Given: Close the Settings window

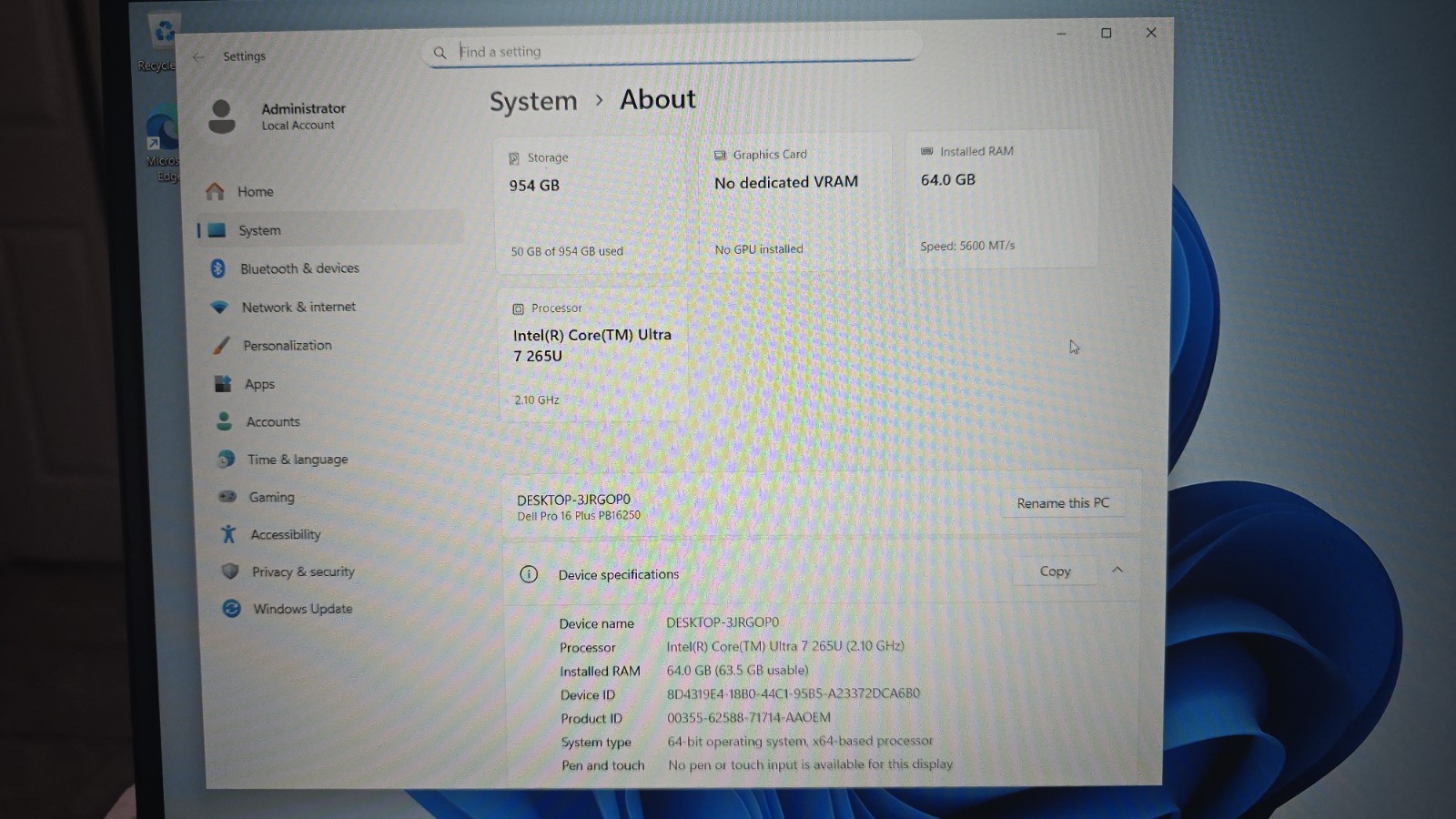Looking at the screenshot, I should (1151, 32).
